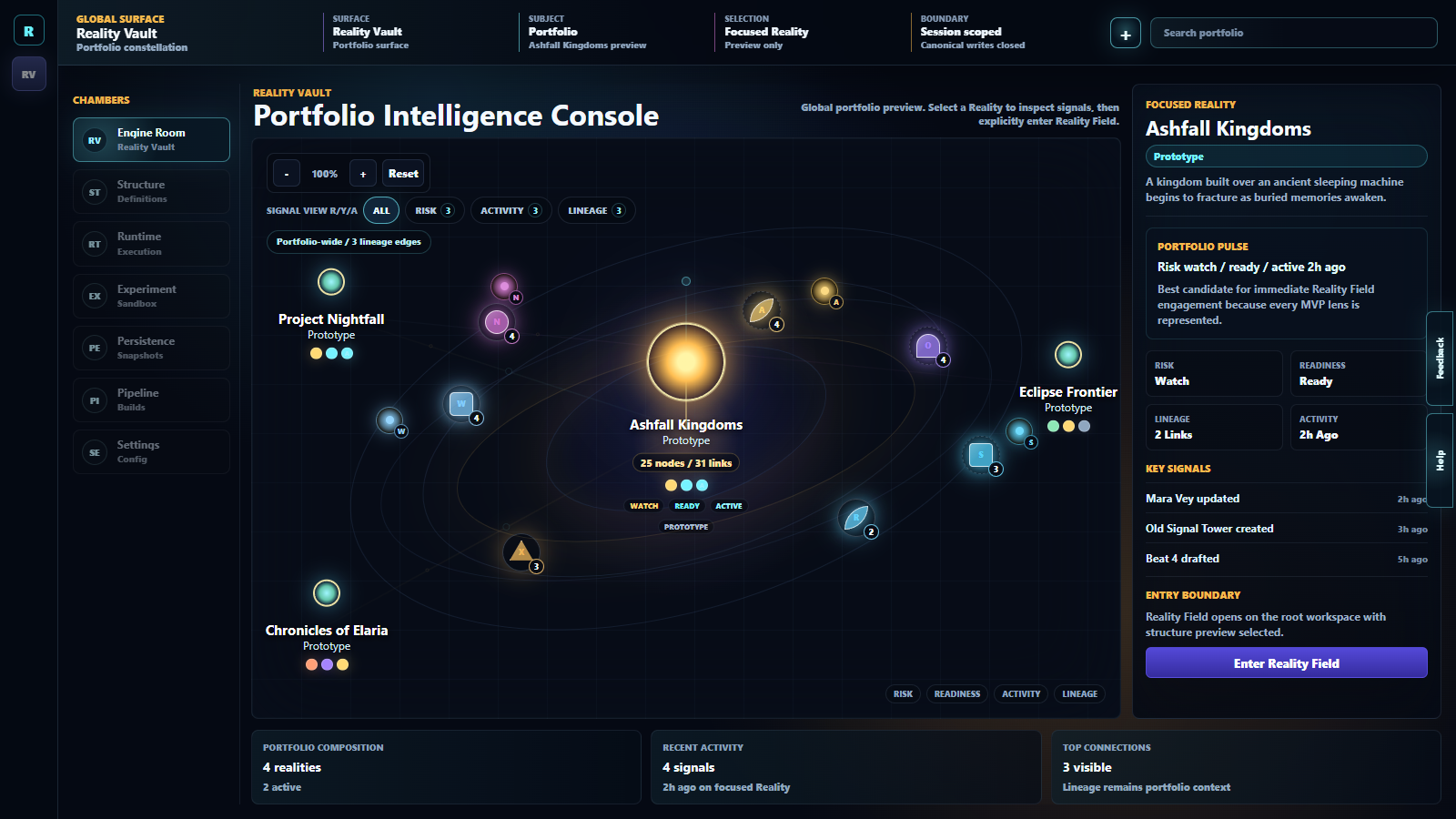Open the Experiment Sandbox chamber
This screenshot has width=1456, height=819.
tap(151, 296)
